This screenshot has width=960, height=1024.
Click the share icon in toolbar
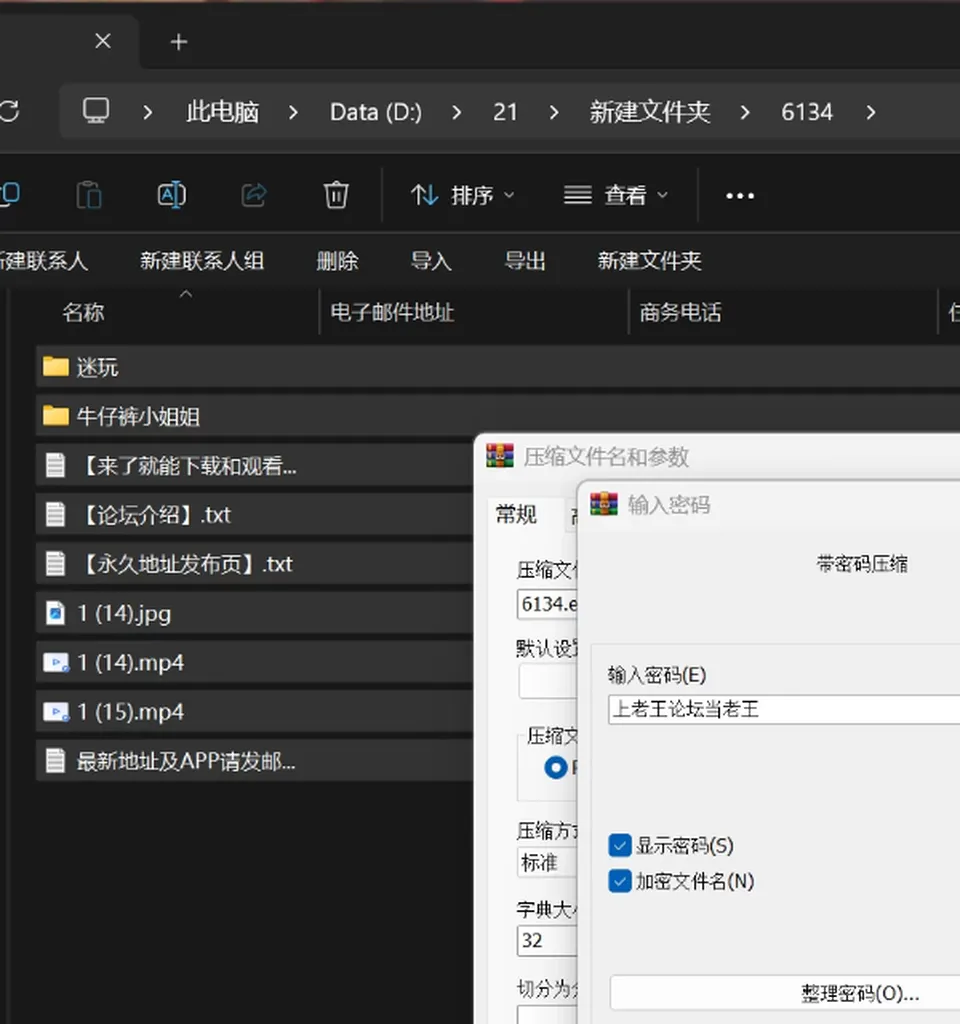click(x=254, y=195)
